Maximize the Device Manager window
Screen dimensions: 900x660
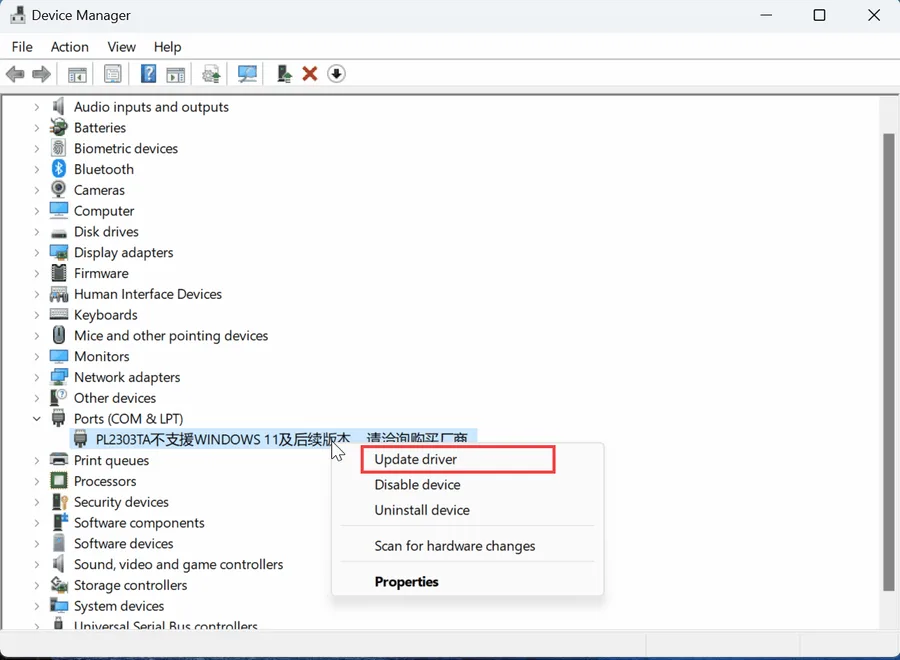820,15
